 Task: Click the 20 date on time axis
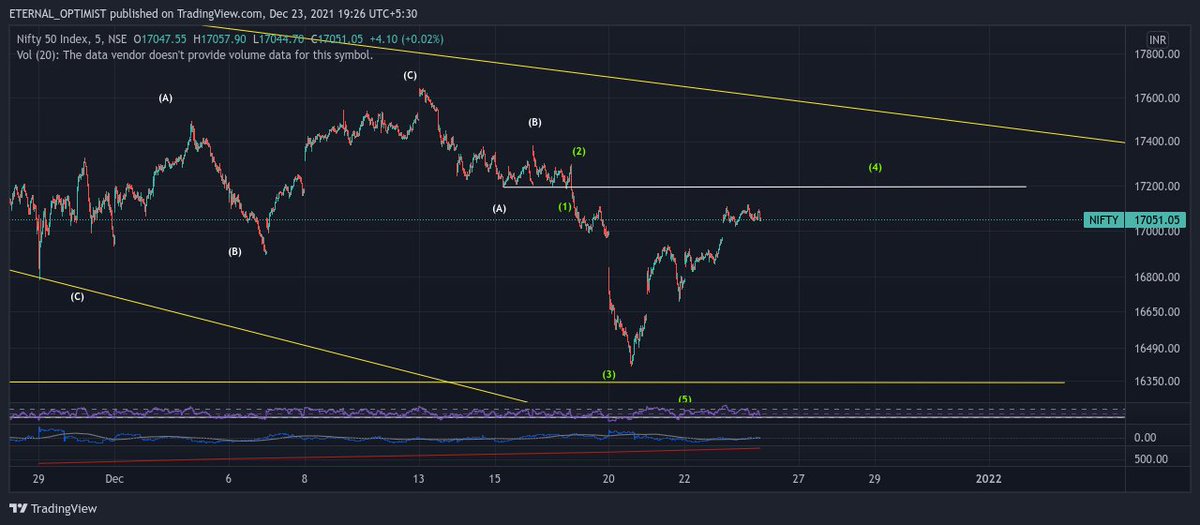click(608, 479)
